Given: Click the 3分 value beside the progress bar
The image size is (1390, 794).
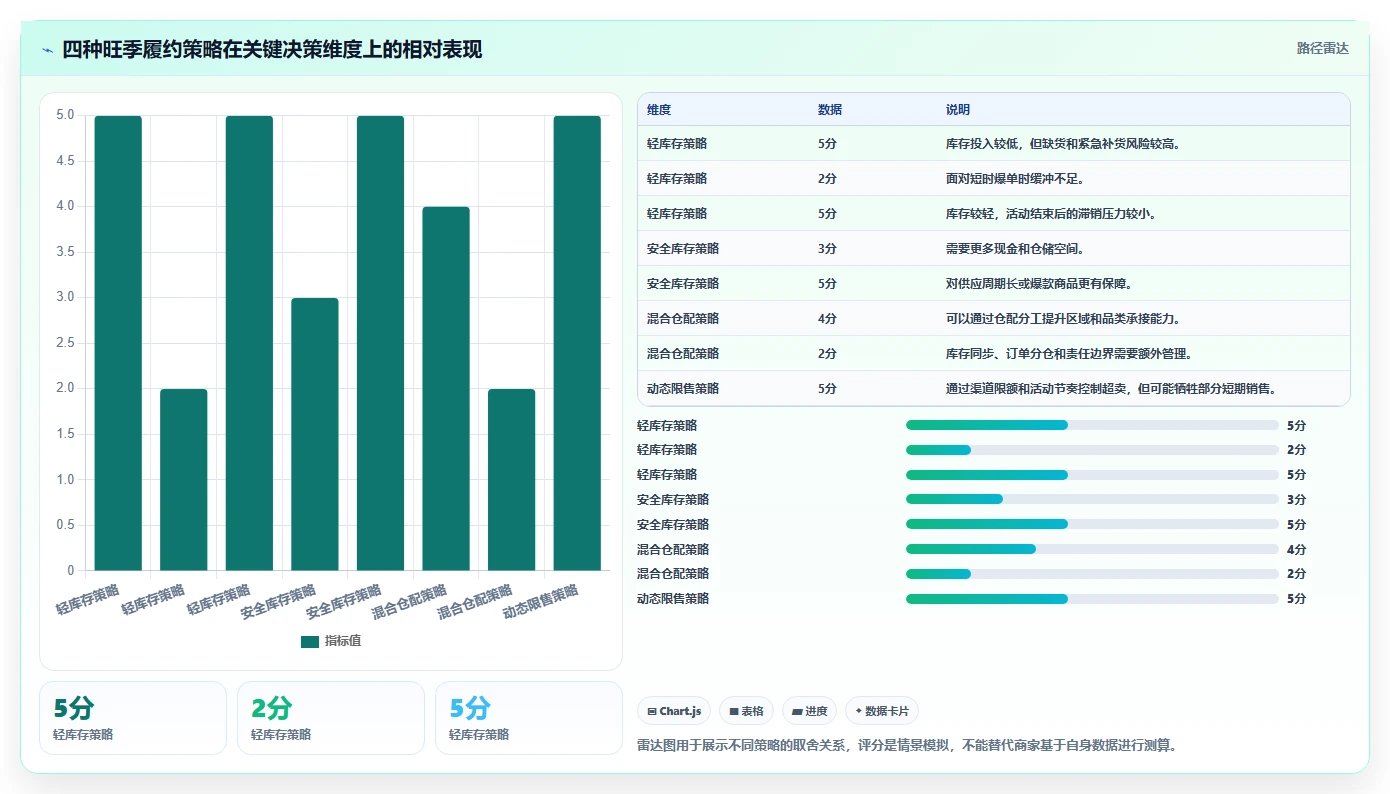Looking at the screenshot, I should pos(1297,500).
